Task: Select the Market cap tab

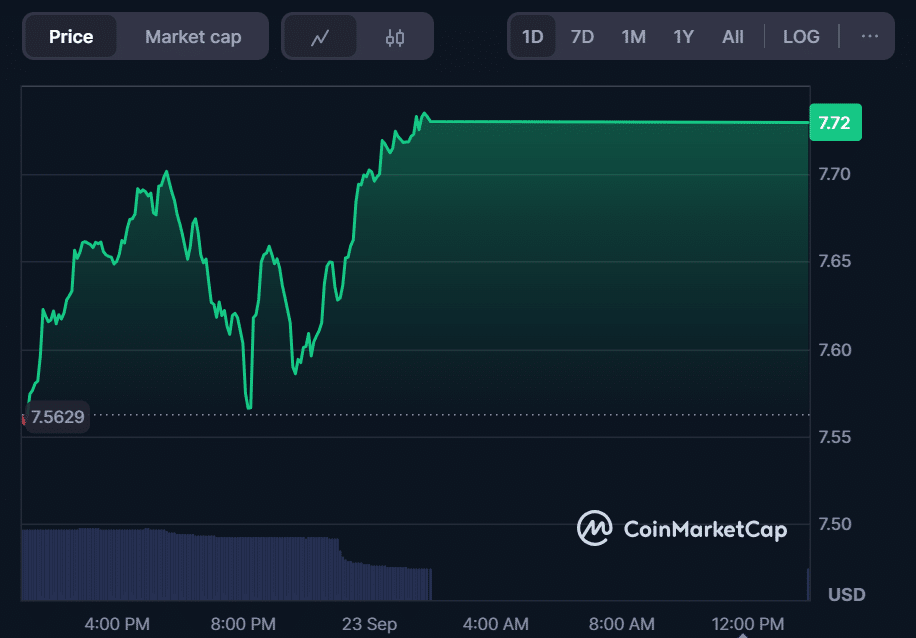Action: click(x=193, y=37)
